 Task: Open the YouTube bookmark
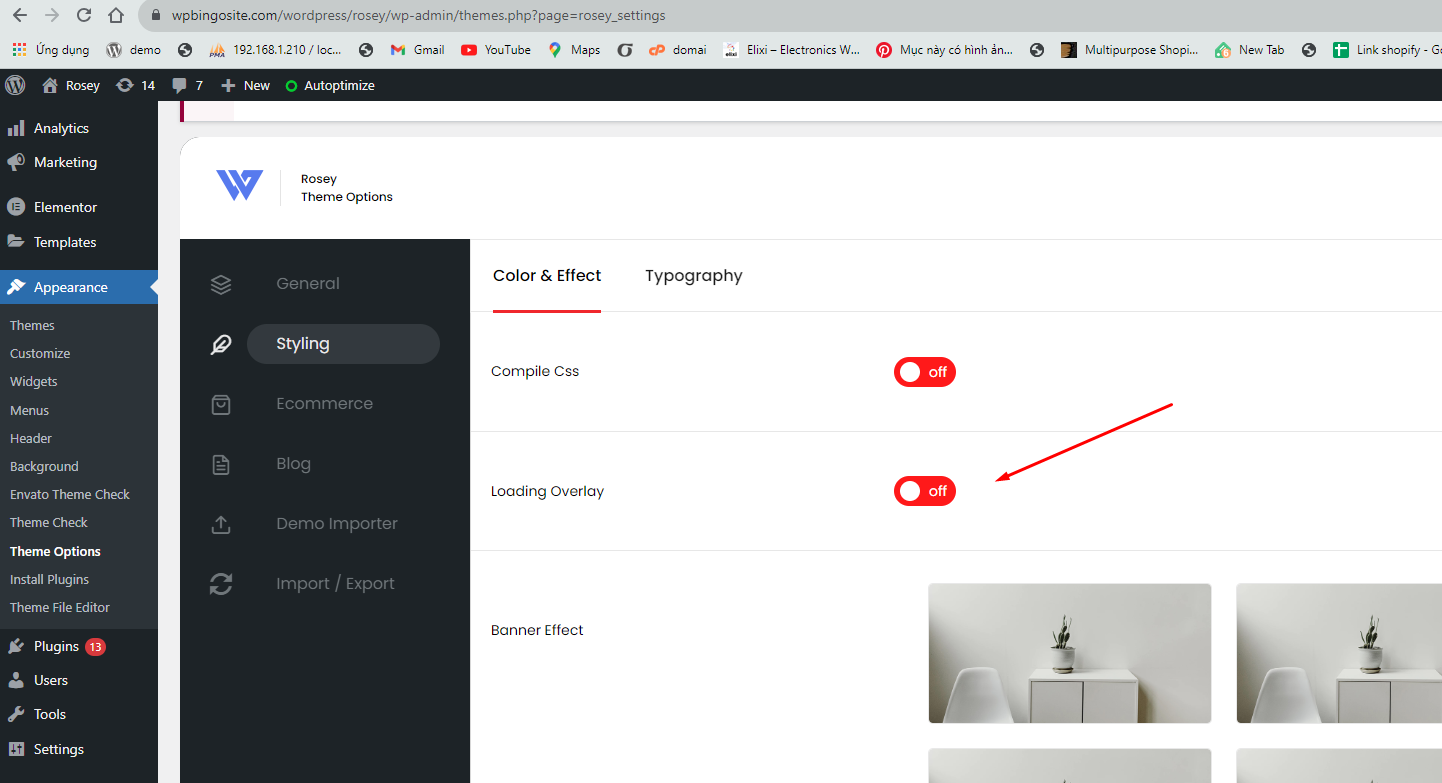tap(496, 49)
